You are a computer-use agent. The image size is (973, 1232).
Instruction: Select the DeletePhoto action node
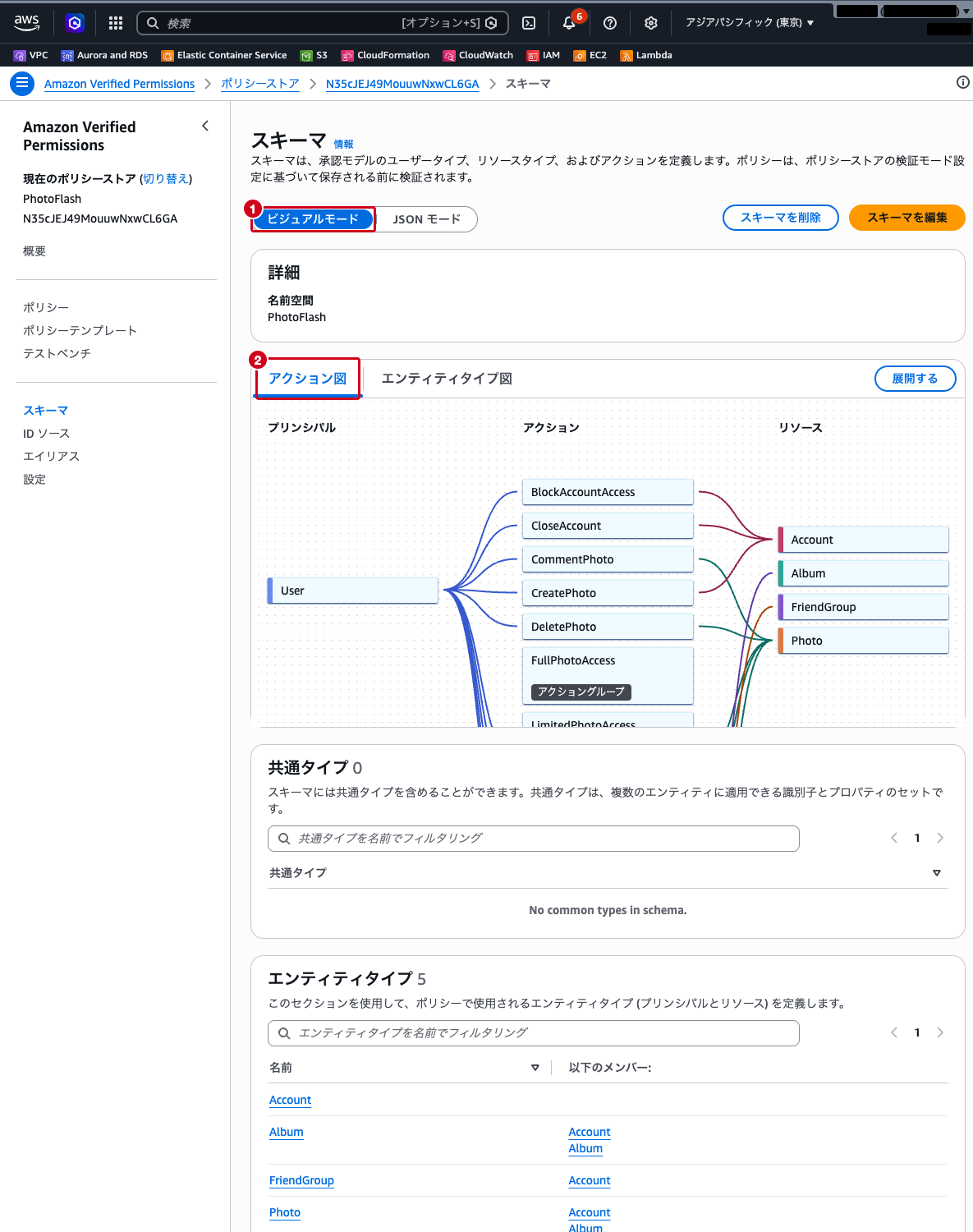click(608, 627)
